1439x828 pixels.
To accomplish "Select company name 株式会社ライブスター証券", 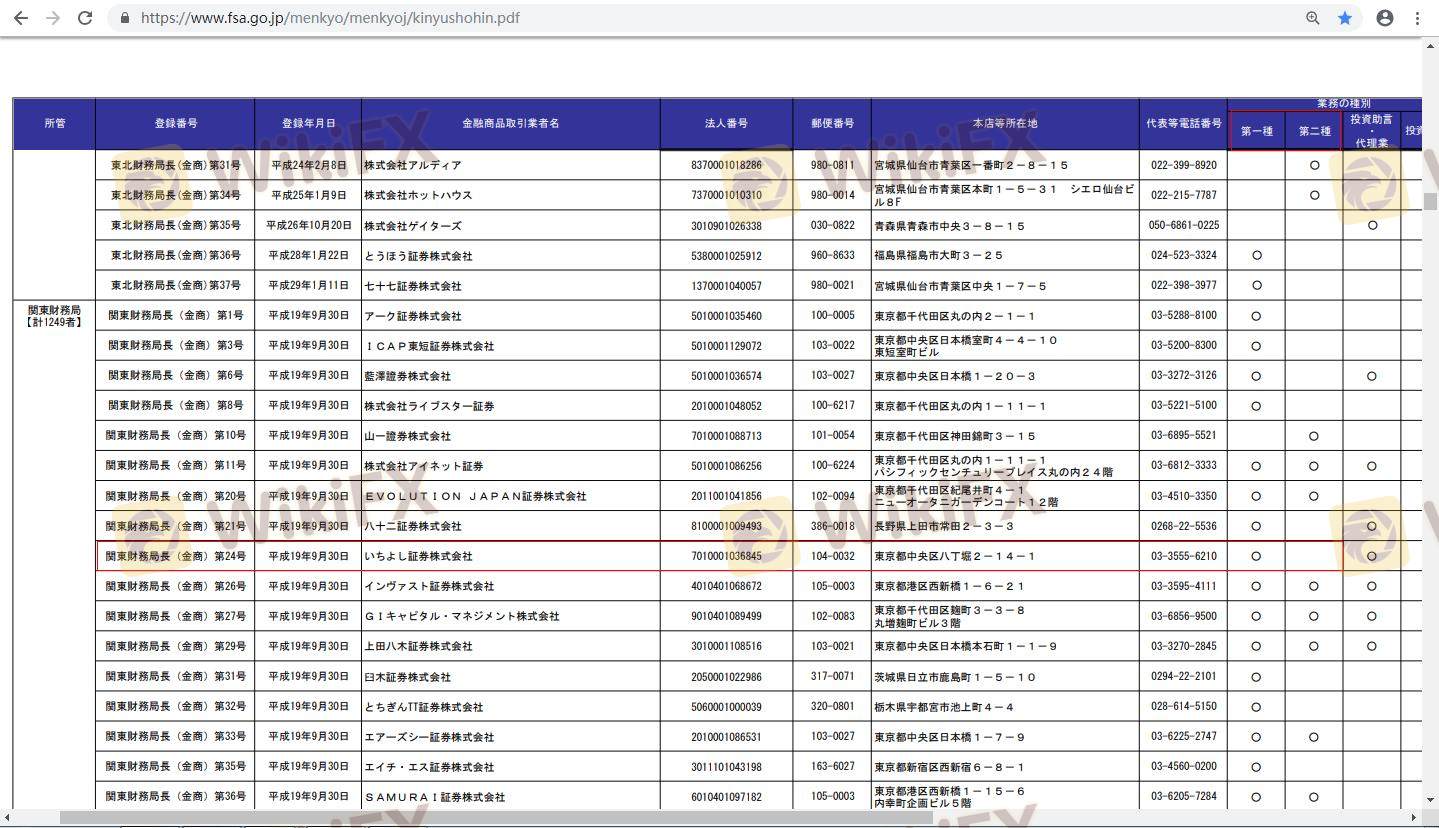I will click(x=429, y=406).
